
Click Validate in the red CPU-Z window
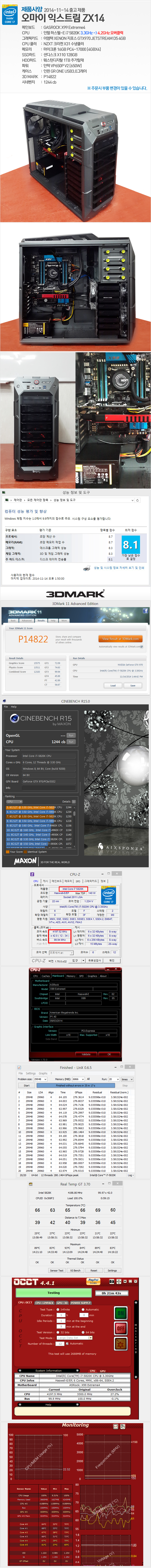pyautogui.click(x=87, y=1054)
